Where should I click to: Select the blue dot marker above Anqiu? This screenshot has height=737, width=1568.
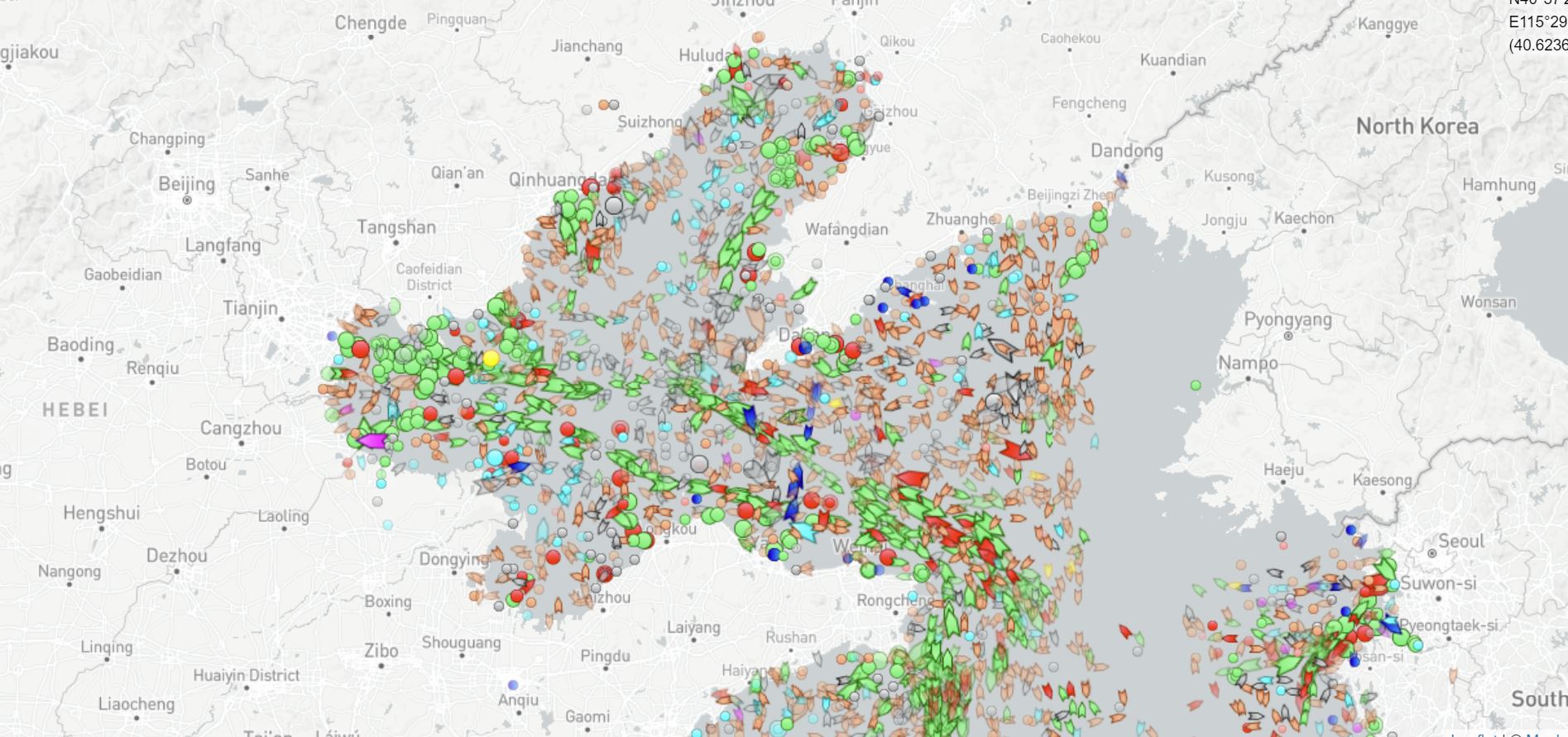click(513, 685)
